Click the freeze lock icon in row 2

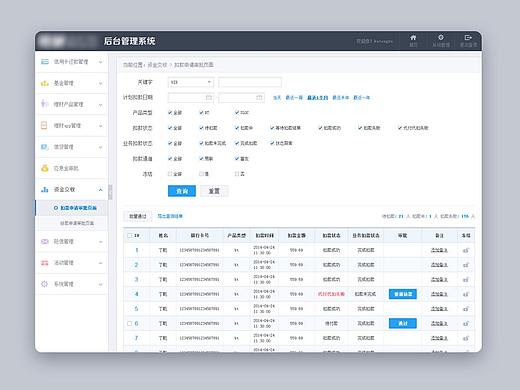pos(466,265)
